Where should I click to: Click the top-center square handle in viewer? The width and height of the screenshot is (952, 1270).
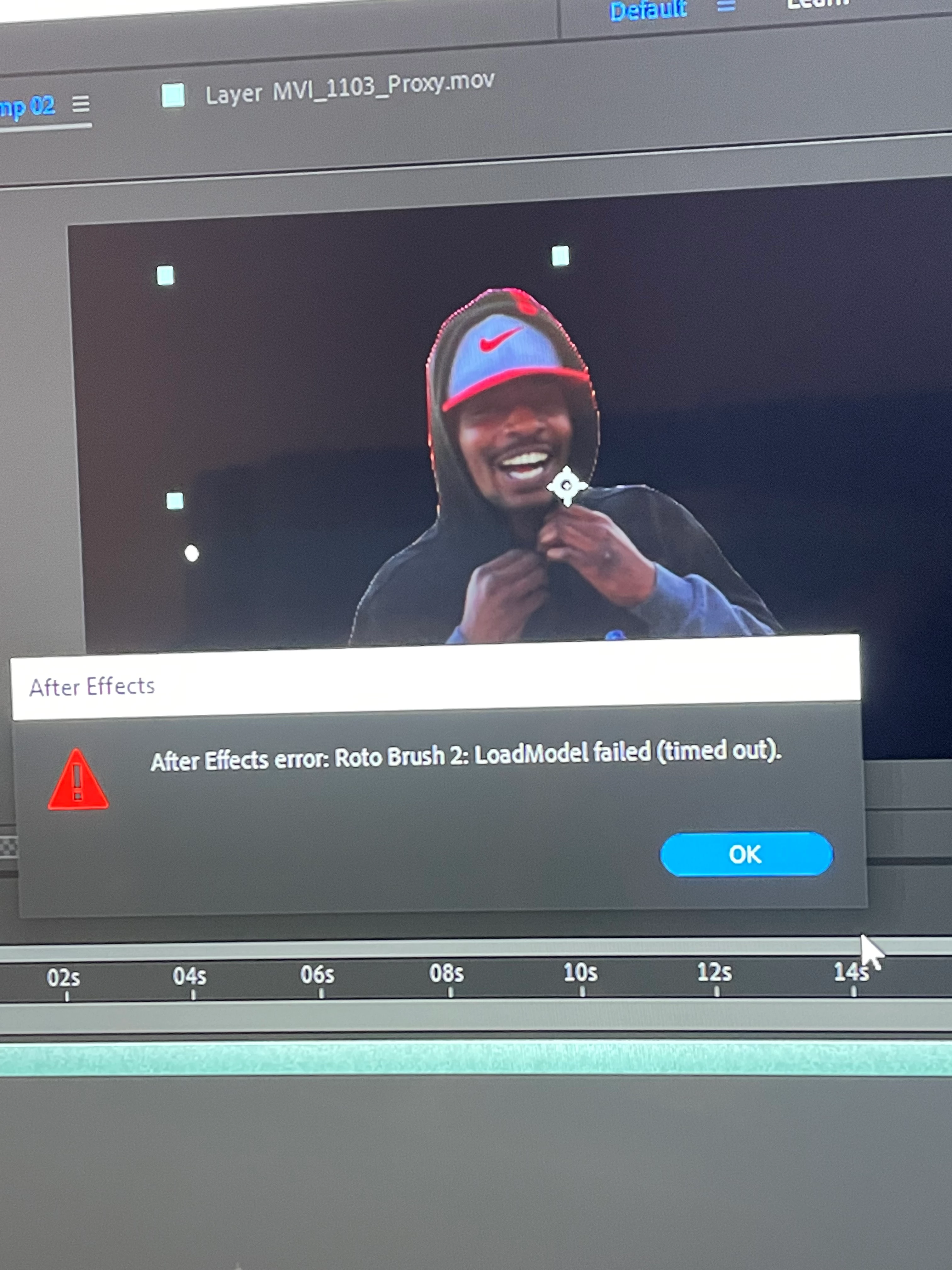(560, 256)
